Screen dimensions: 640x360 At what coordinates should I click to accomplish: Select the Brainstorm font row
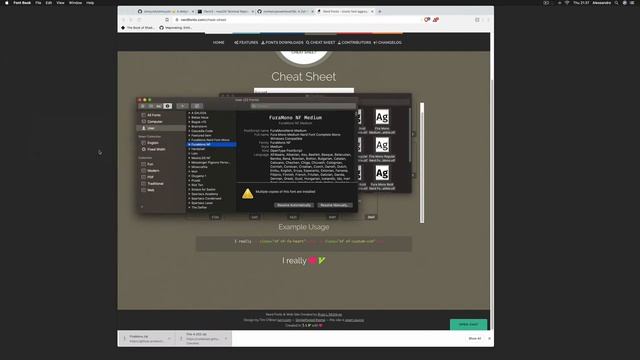click(211, 127)
